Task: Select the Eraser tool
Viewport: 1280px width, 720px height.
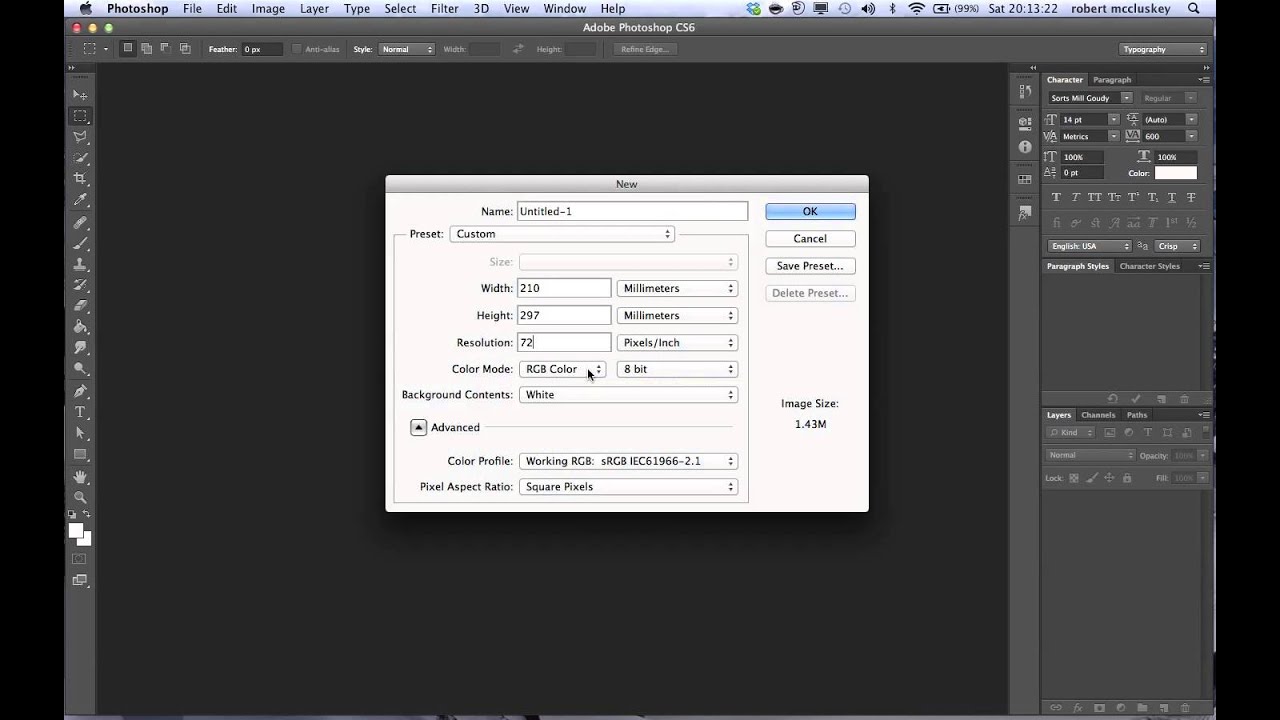Action: point(80,306)
